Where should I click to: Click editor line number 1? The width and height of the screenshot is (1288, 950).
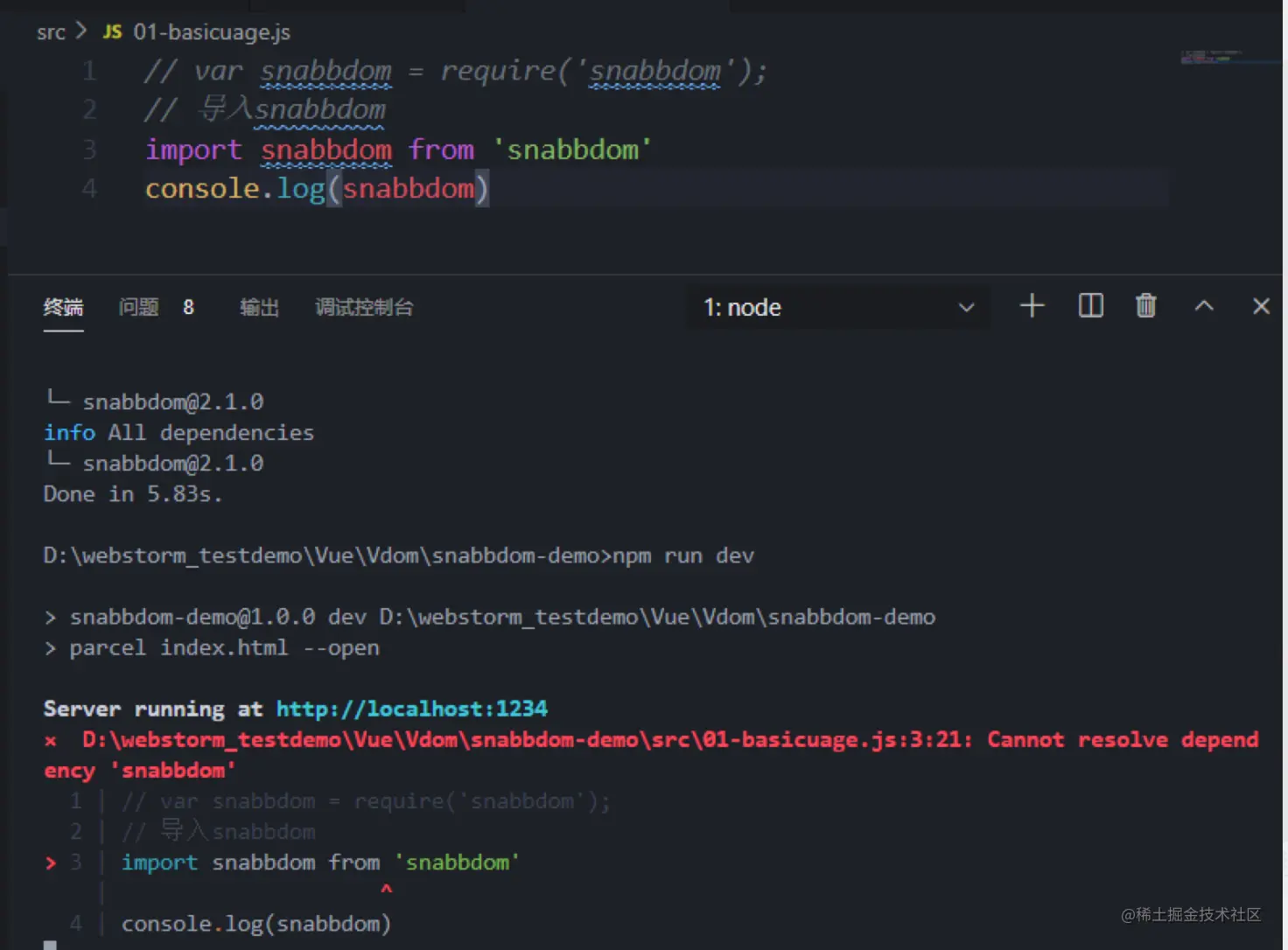(89, 71)
